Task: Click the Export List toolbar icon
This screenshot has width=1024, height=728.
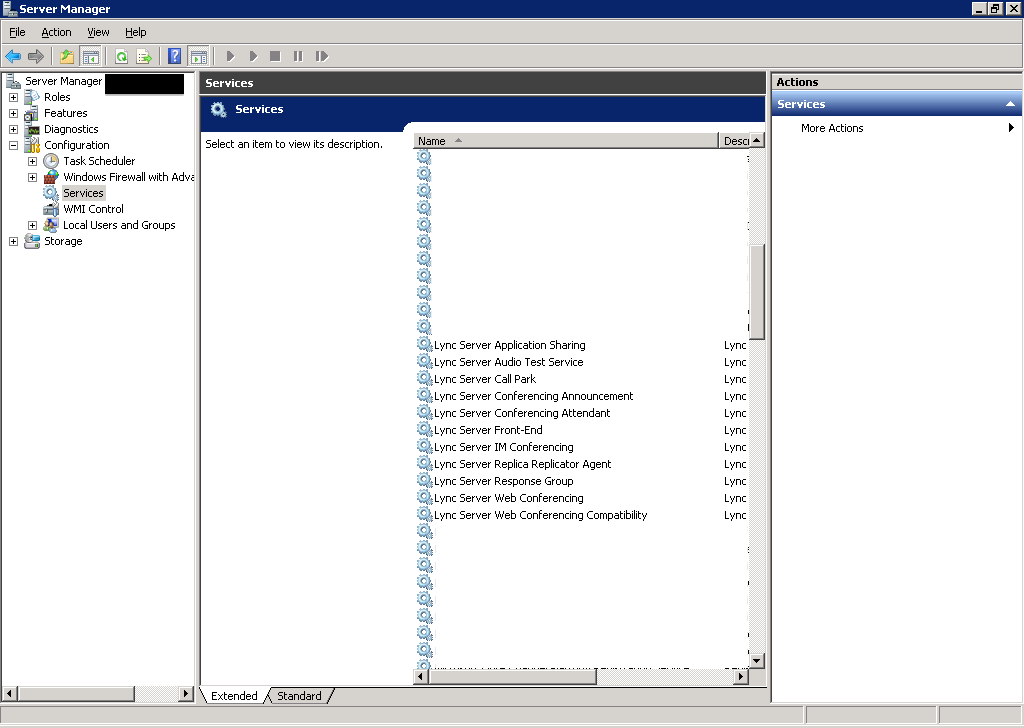Action: 144,56
